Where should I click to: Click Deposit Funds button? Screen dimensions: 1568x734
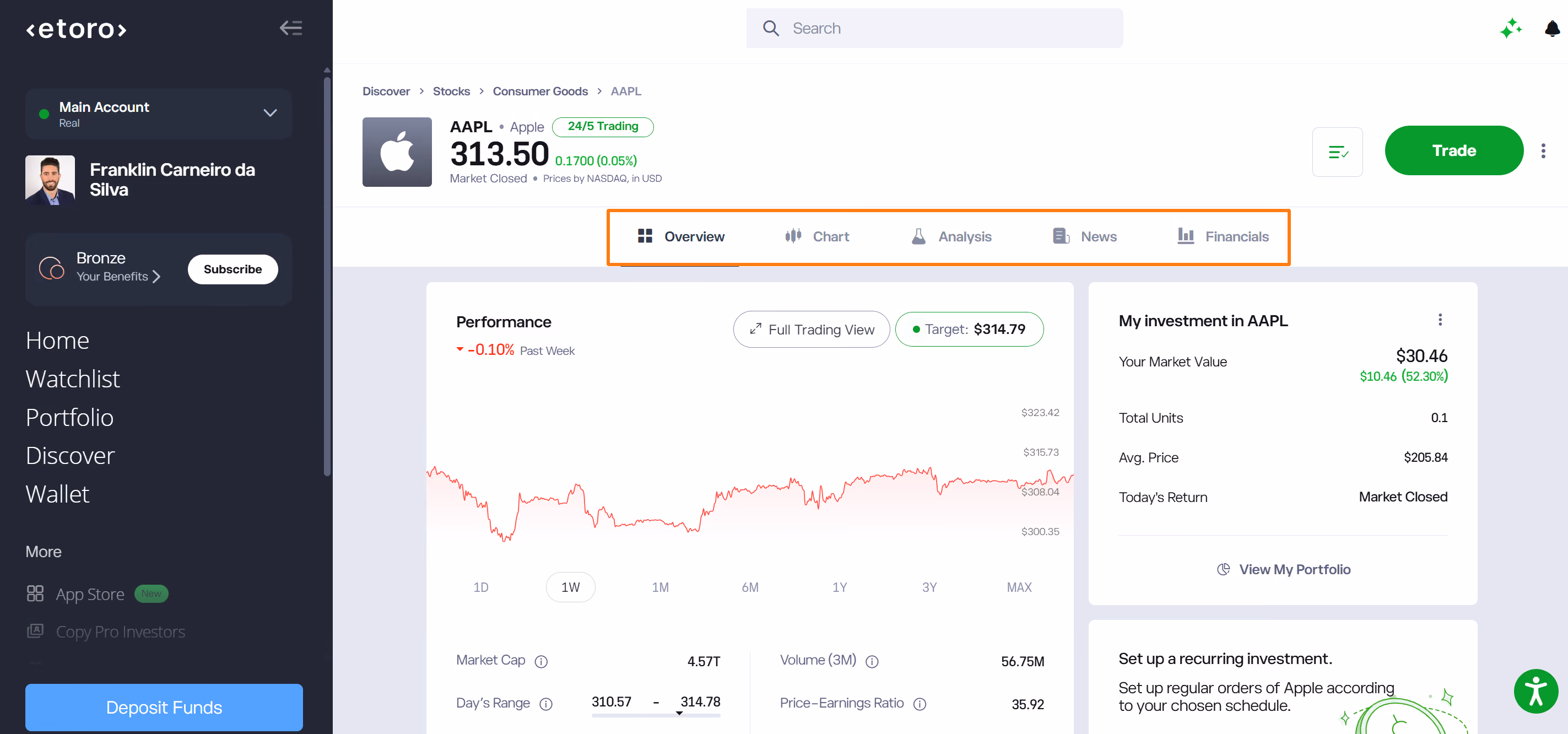pos(164,707)
